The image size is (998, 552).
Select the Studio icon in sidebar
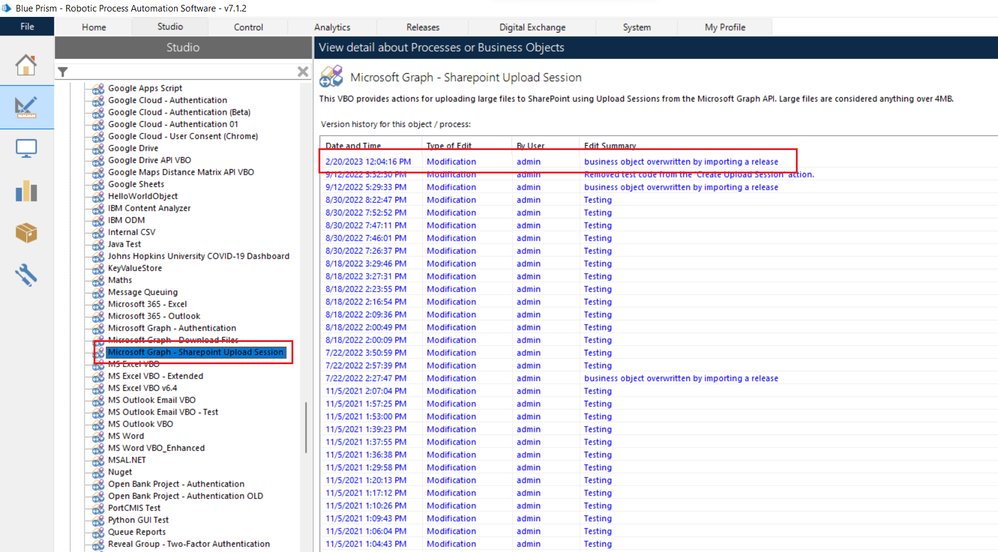(27, 107)
